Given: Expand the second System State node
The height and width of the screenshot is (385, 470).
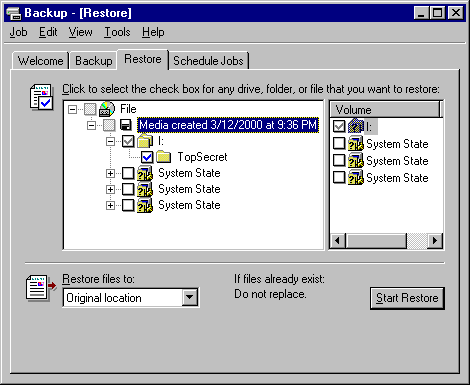Looking at the screenshot, I should pyautogui.click(x=110, y=189).
